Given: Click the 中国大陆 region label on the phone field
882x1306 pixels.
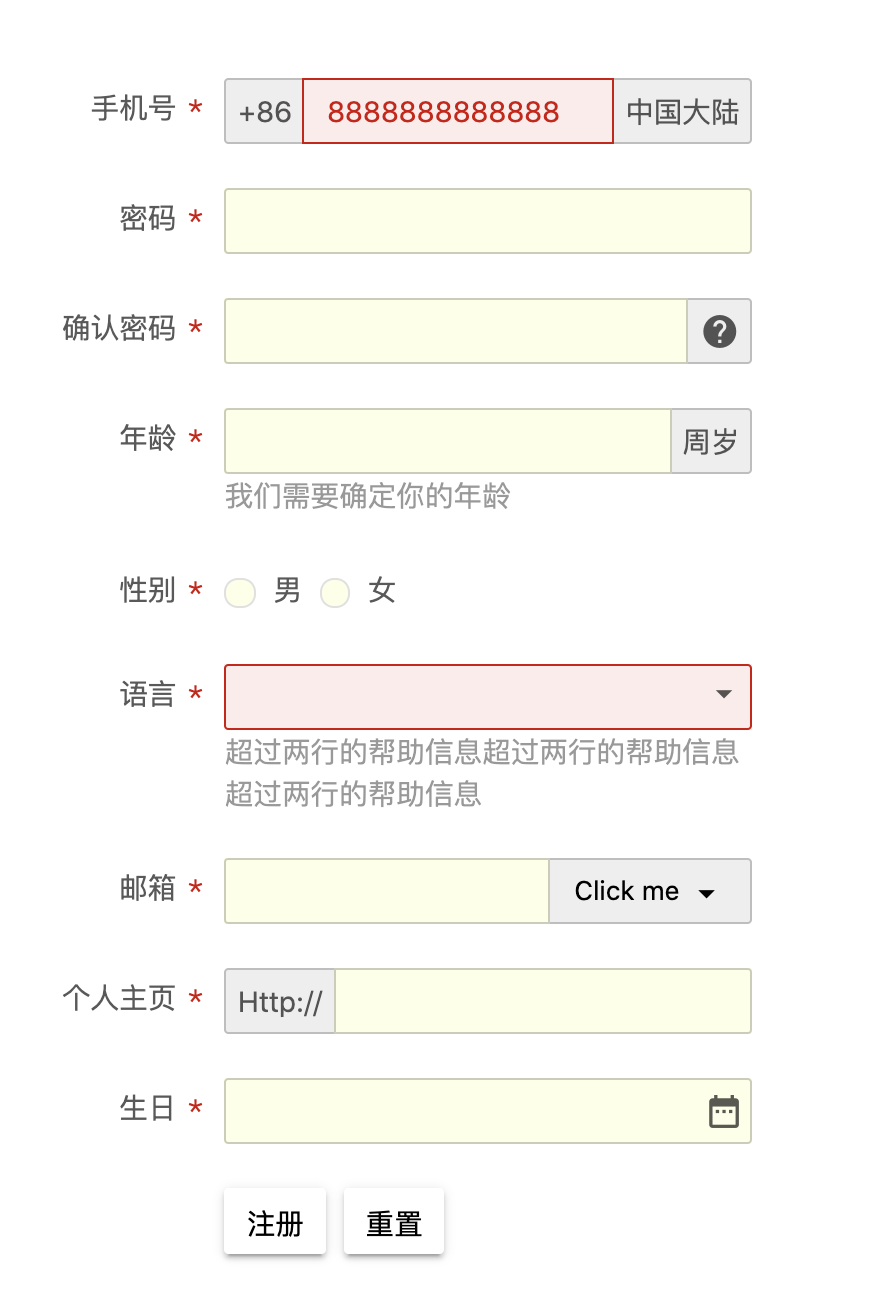Looking at the screenshot, I should (683, 111).
